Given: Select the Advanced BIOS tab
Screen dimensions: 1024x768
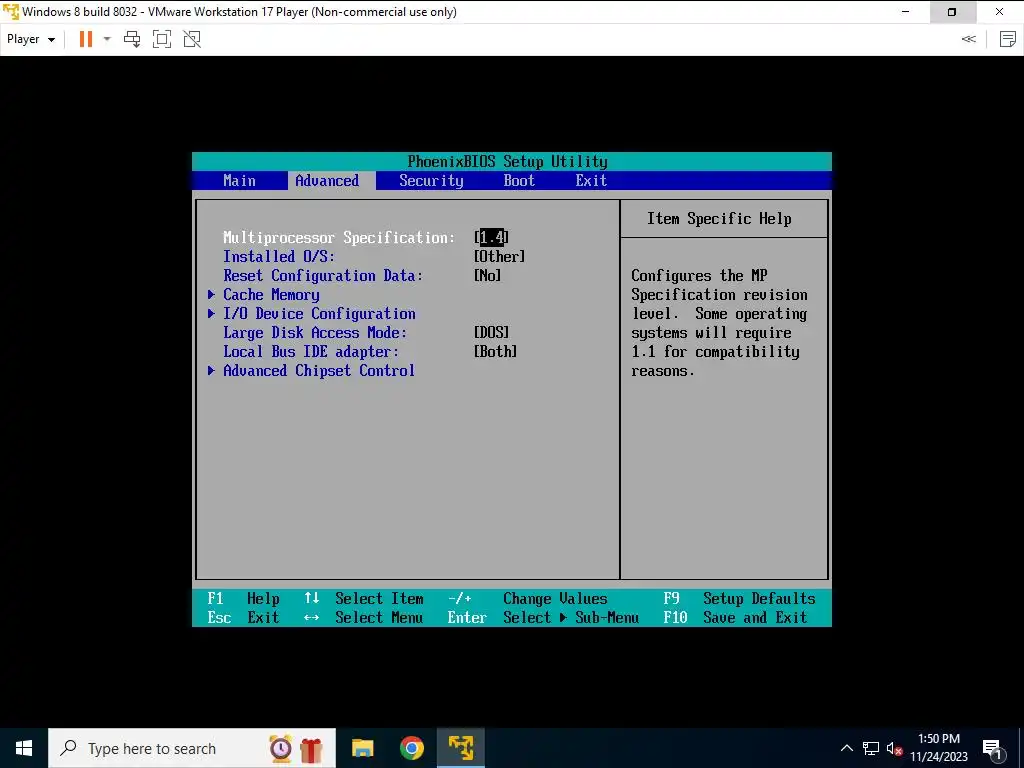Looking at the screenshot, I should click(x=327, y=181).
